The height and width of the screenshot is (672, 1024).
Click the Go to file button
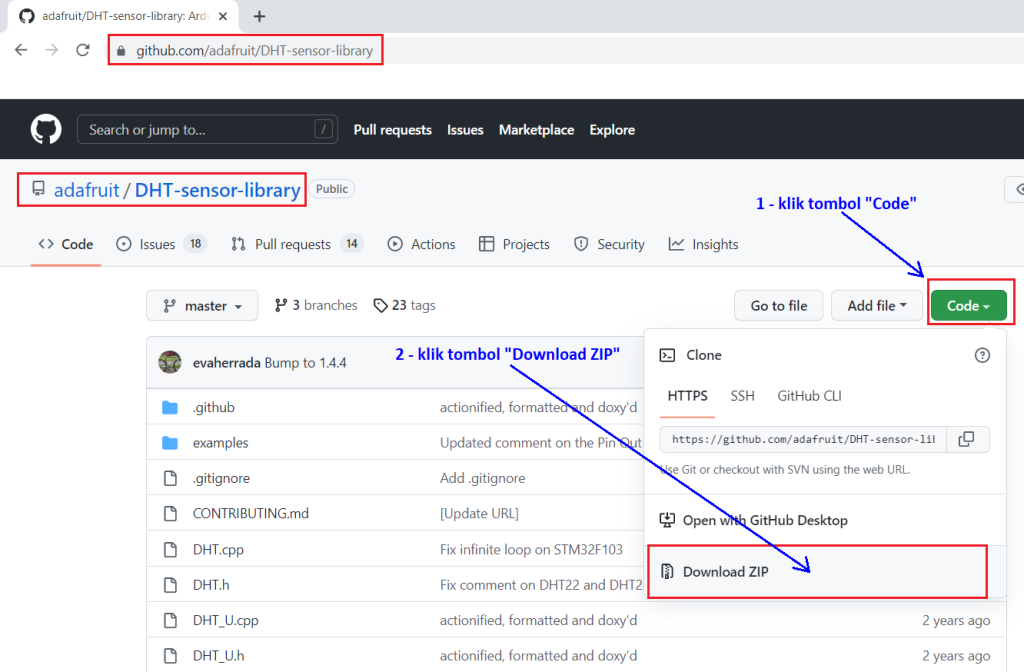[x=778, y=305]
